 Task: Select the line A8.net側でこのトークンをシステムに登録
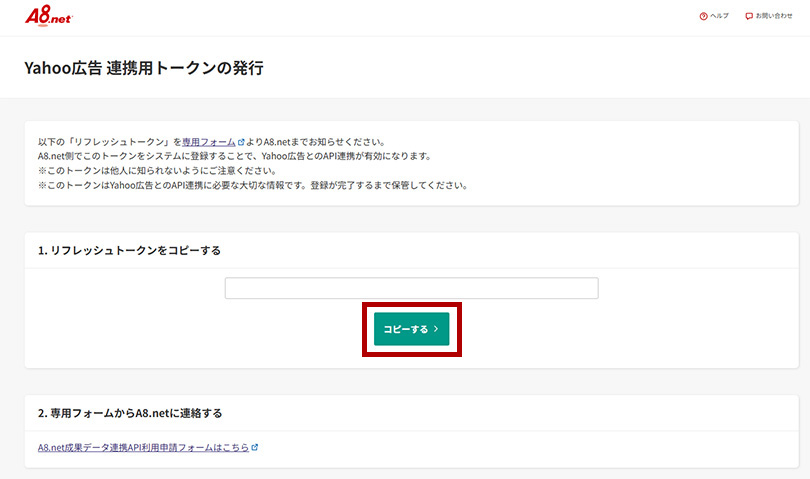(x=235, y=156)
